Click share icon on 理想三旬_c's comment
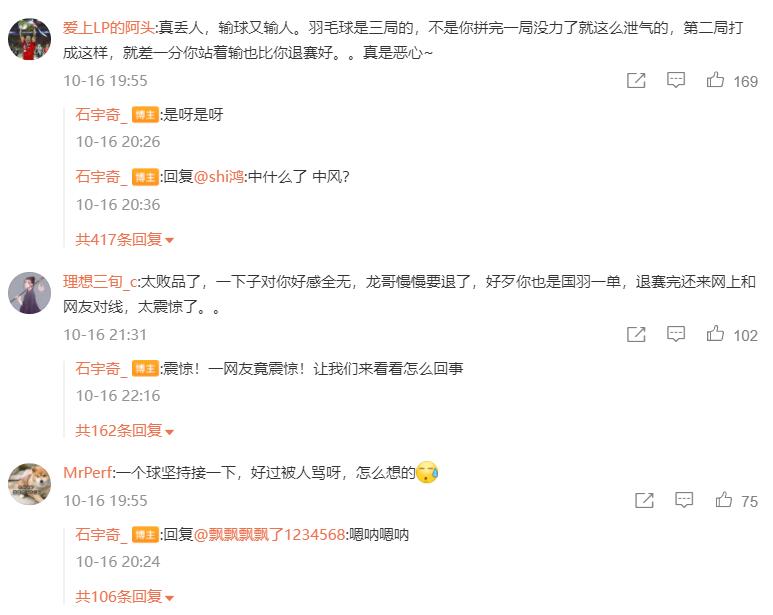Viewport: 773px width, 615px height. coord(636,335)
